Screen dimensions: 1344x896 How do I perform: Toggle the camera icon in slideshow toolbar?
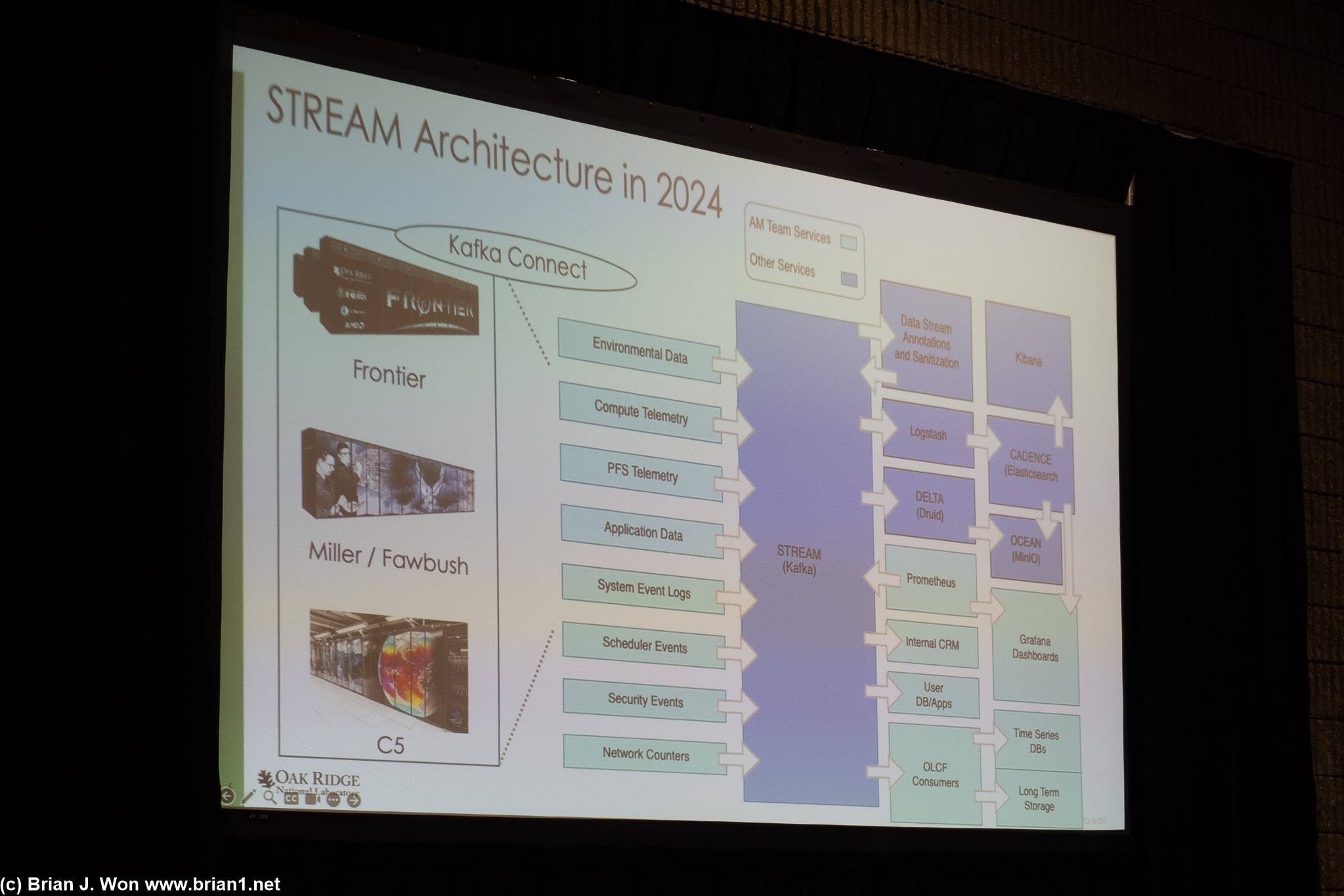pos(313,799)
